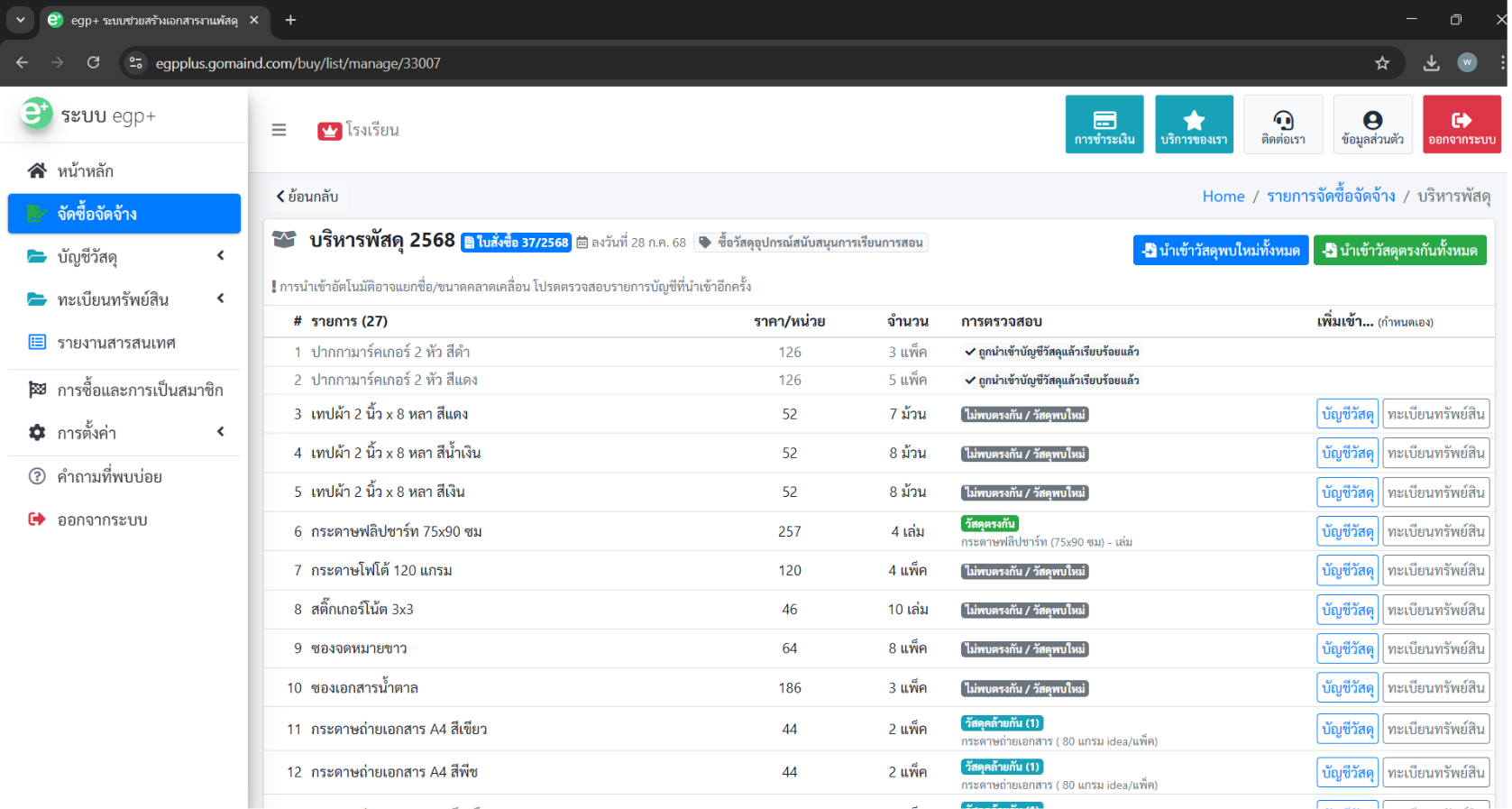Image resolution: width=1512 pixels, height=809 pixels.
Task: Click the Home breadcrumb link
Action: coord(1223,197)
